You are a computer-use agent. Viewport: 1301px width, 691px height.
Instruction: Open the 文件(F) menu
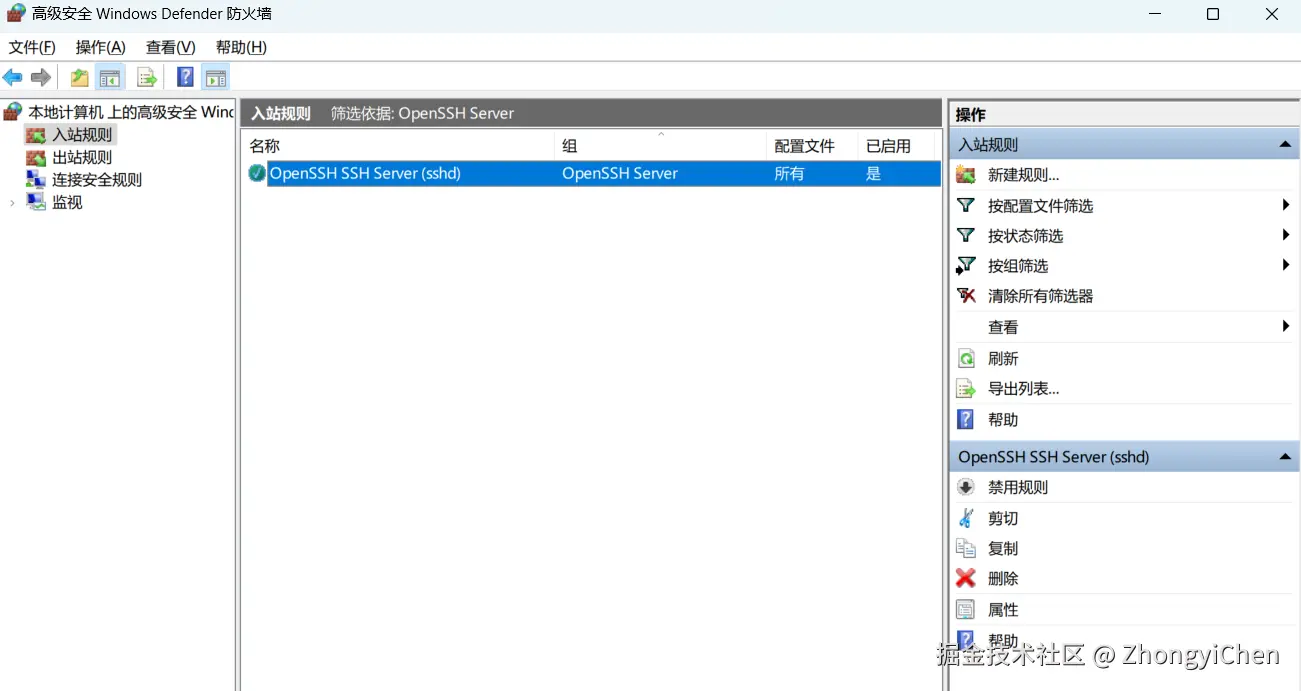point(32,47)
